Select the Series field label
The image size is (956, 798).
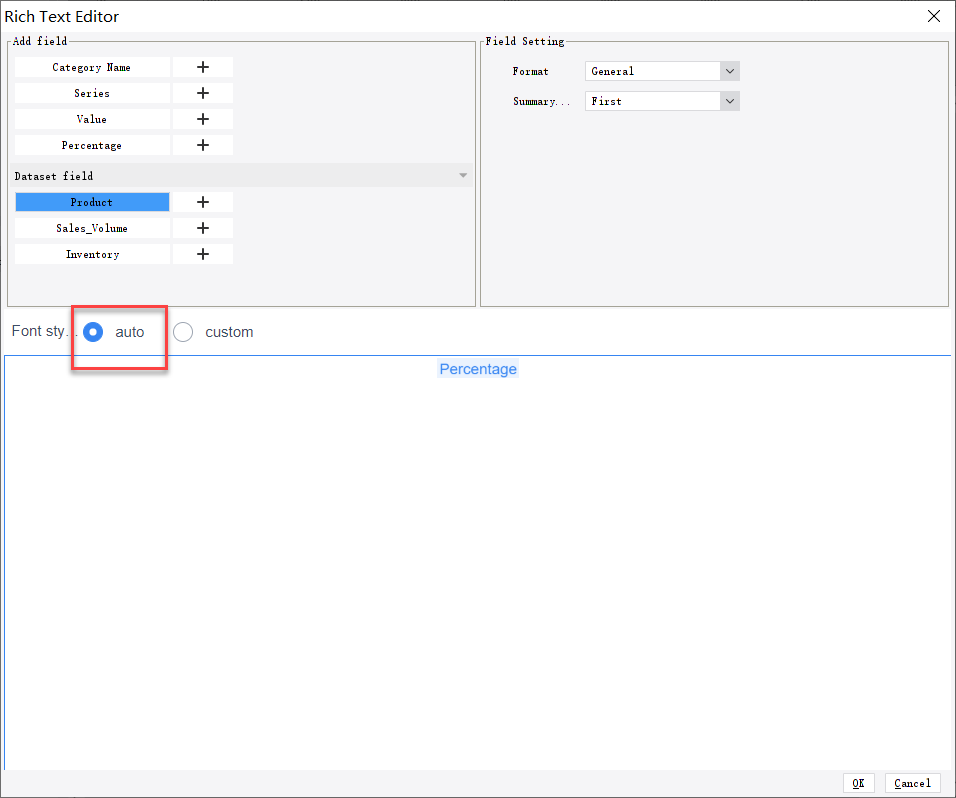click(92, 93)
